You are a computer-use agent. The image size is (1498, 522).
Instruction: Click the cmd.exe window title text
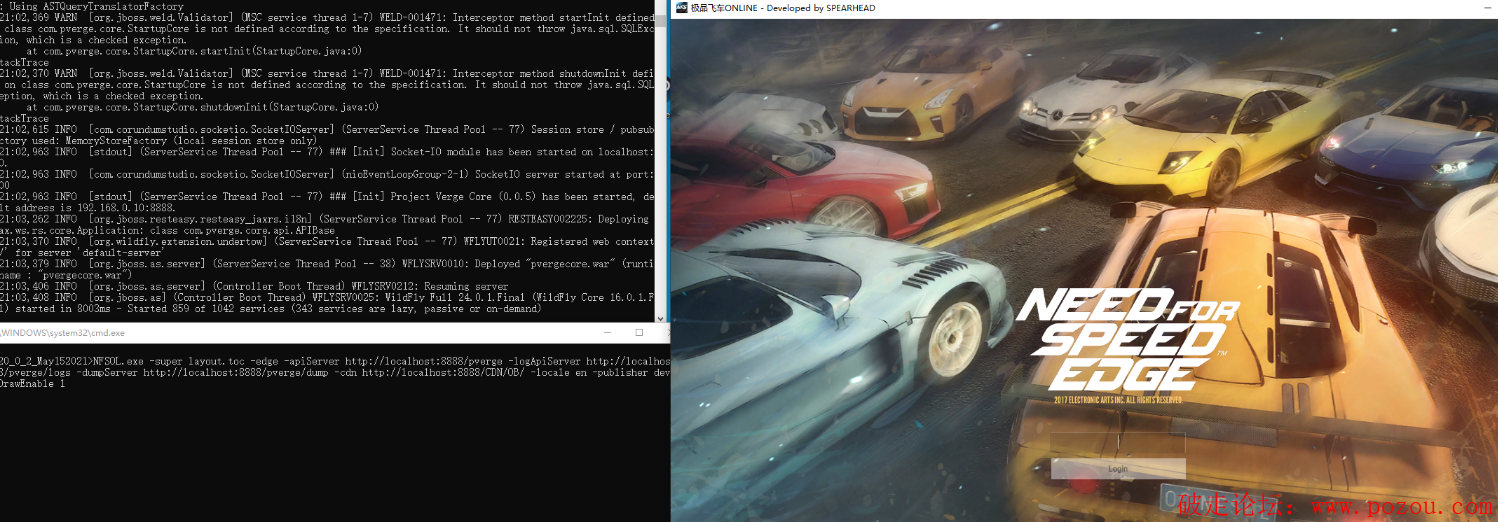tap(63, 333)
